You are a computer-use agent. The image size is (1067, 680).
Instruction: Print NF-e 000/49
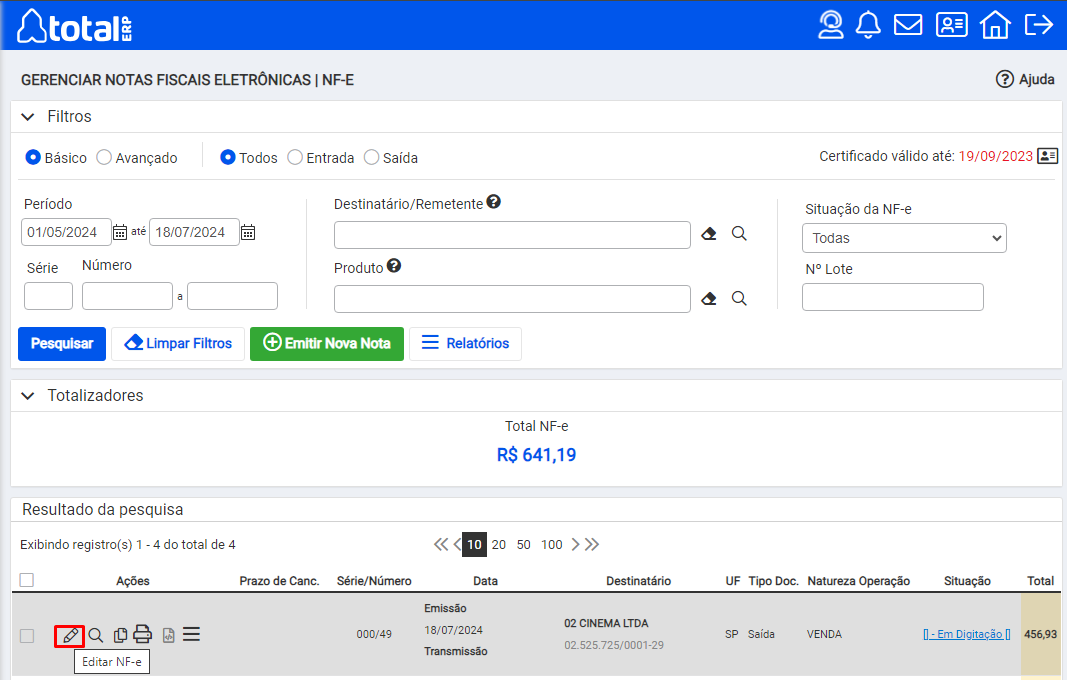142,634
